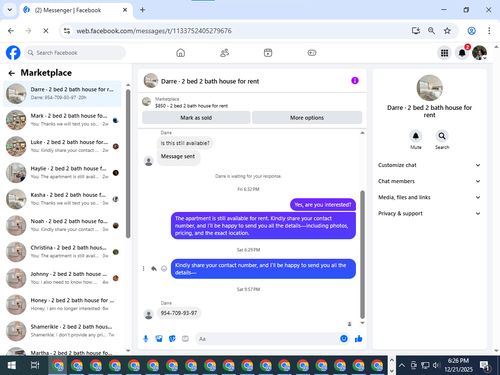Open the notifications bell in Facebook header
The width and height of the screenshot is (500, 375).
(462, 53)
